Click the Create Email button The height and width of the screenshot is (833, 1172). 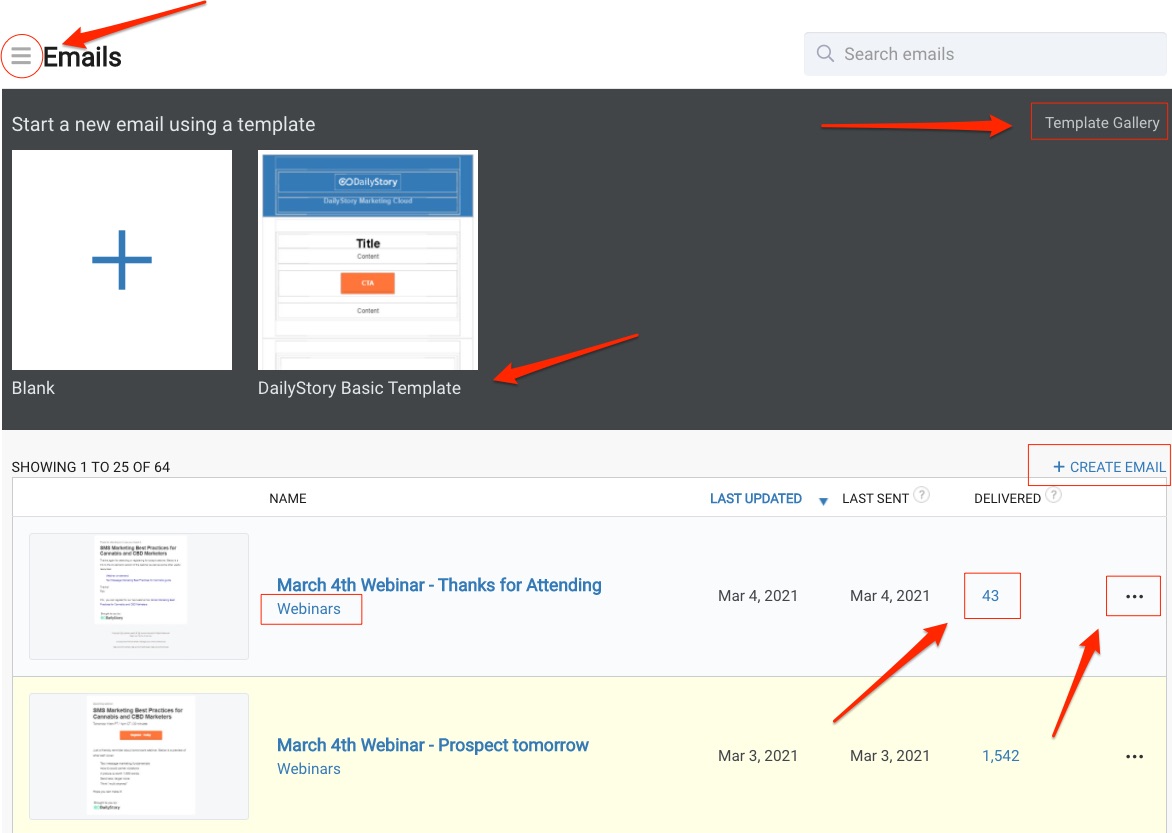(x=1109, y=467)
